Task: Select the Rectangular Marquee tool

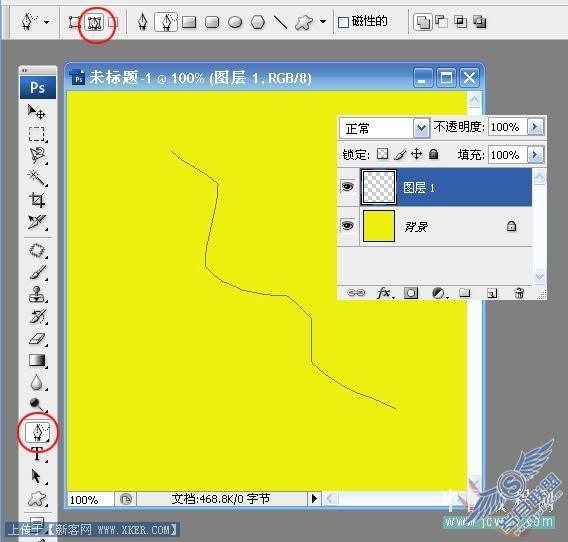Action: point(37,134)
